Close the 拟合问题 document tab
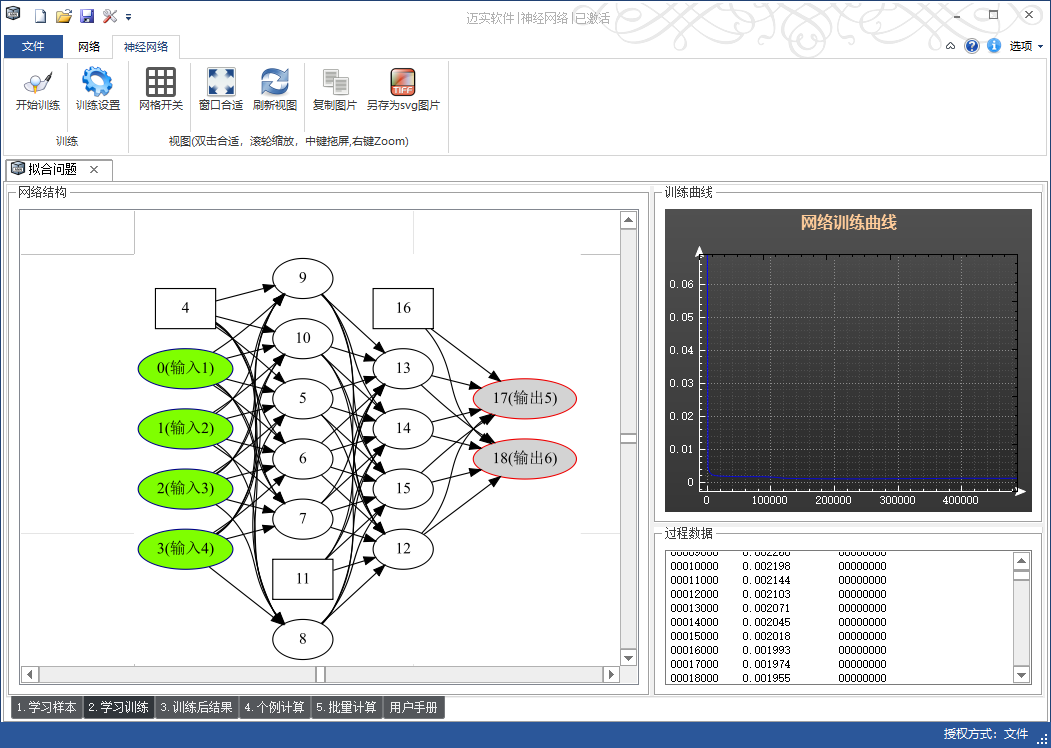Screen dimensions: 1051x748 coord(93,170)
